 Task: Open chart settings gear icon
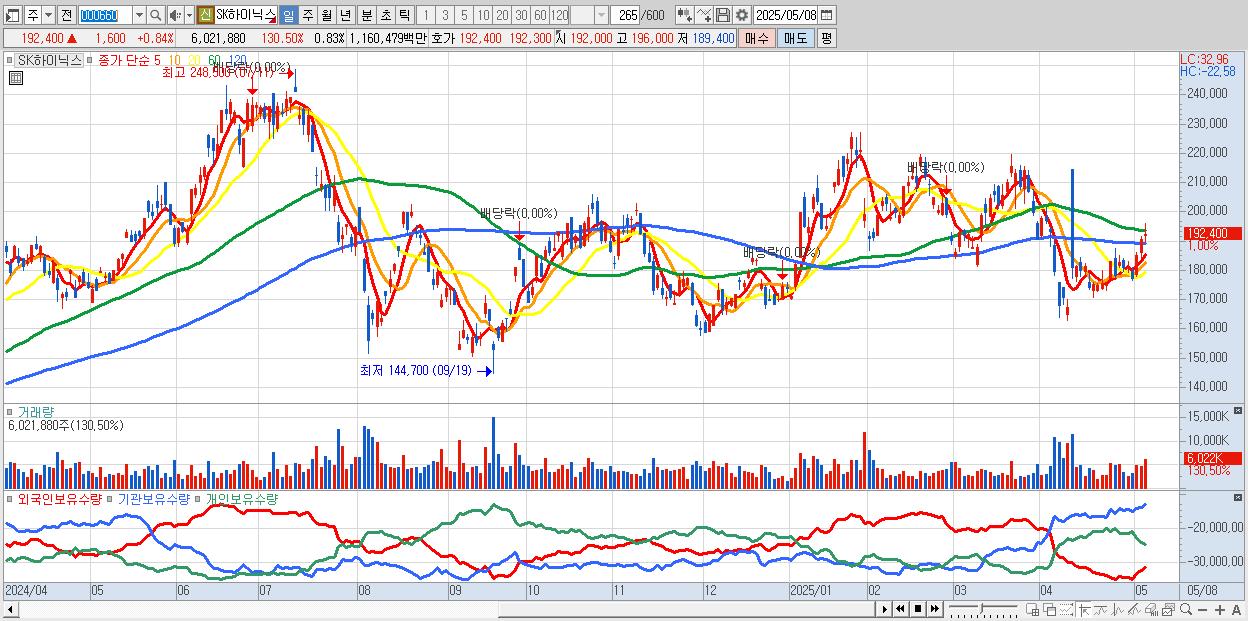741,15
